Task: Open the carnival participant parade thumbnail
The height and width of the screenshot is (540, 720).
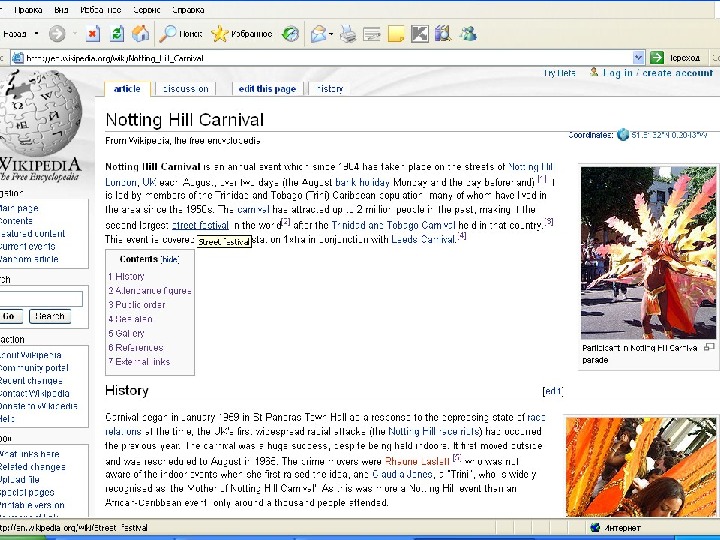Action: 648,253
